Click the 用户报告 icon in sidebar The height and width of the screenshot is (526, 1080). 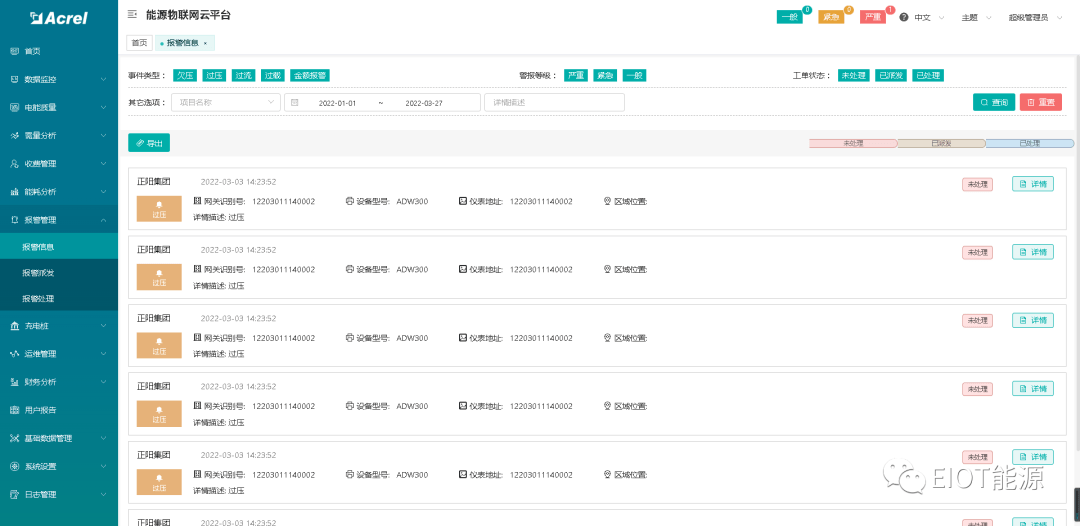coord(14,410)
